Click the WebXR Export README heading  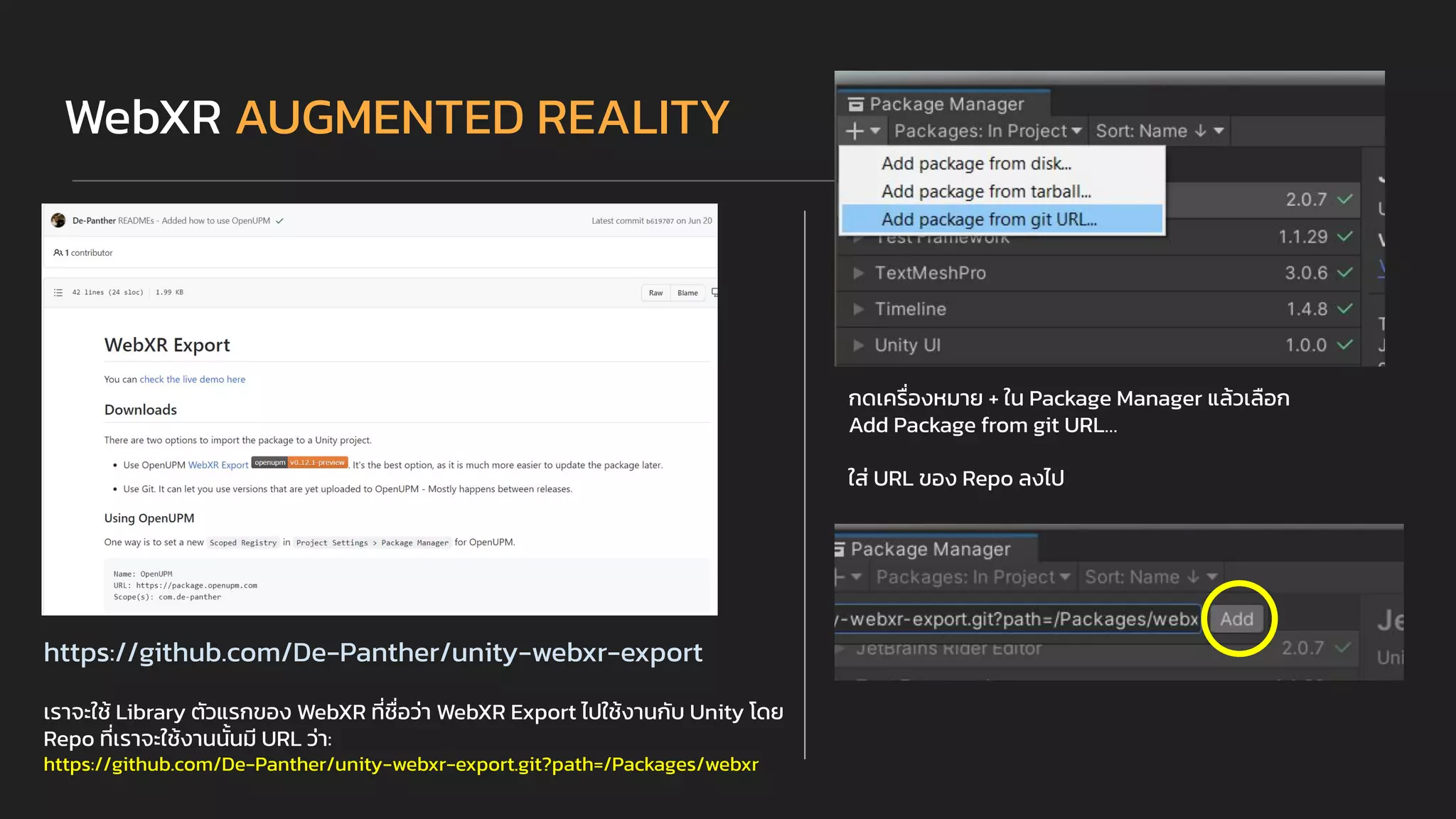pos(167,346)
